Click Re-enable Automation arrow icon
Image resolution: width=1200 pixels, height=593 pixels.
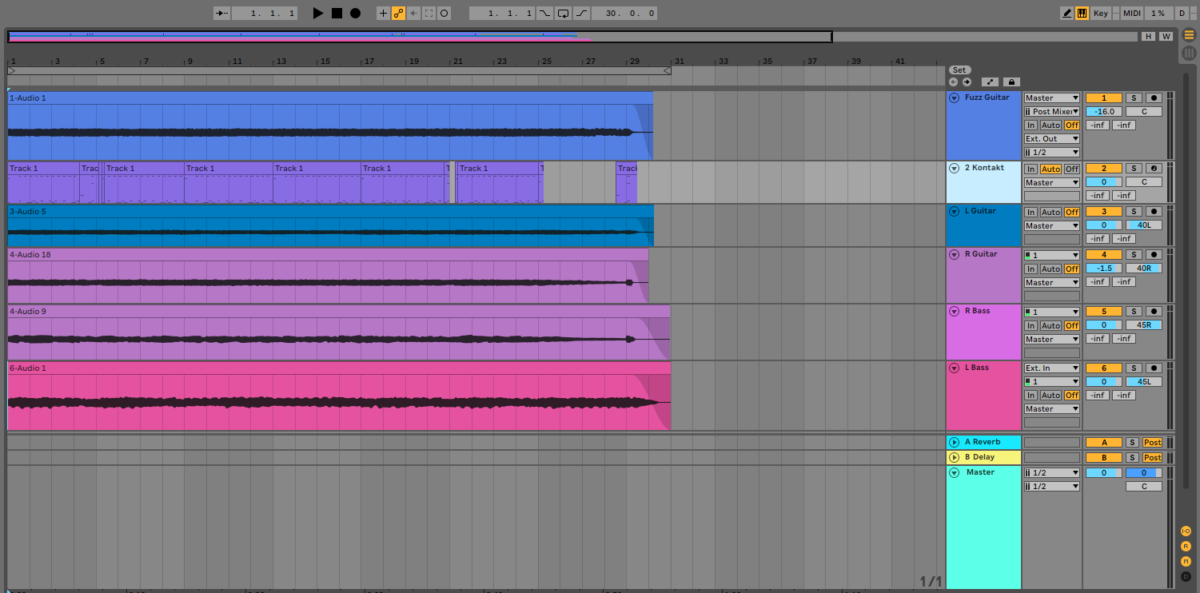click(414, 13)
